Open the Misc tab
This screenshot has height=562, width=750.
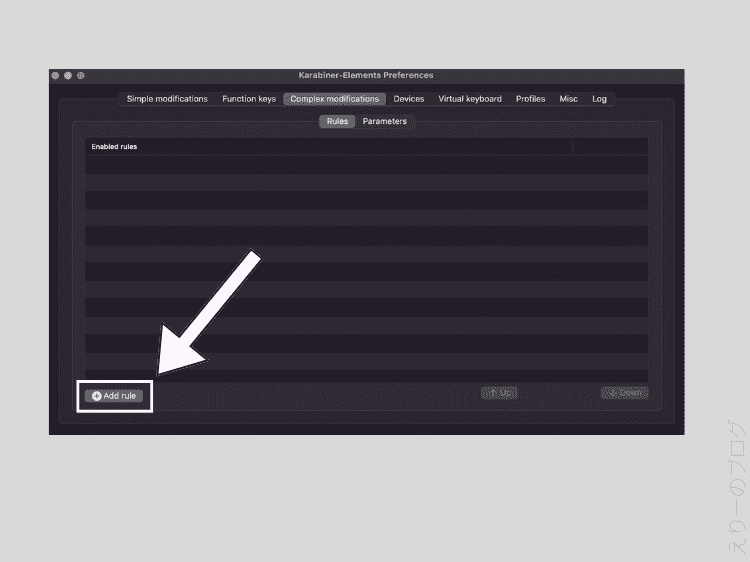[x=568, y=99]
